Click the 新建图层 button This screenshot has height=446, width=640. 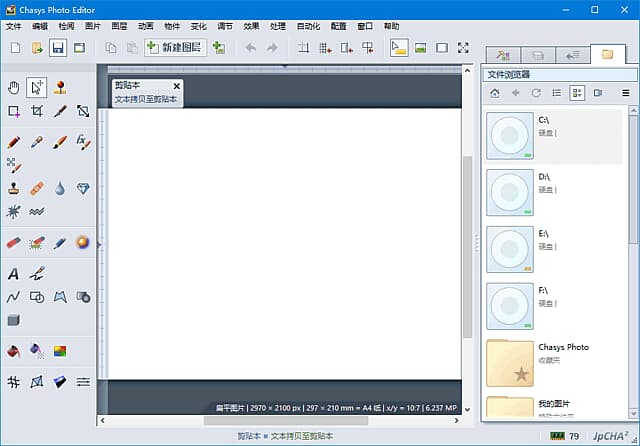(175, 47)
